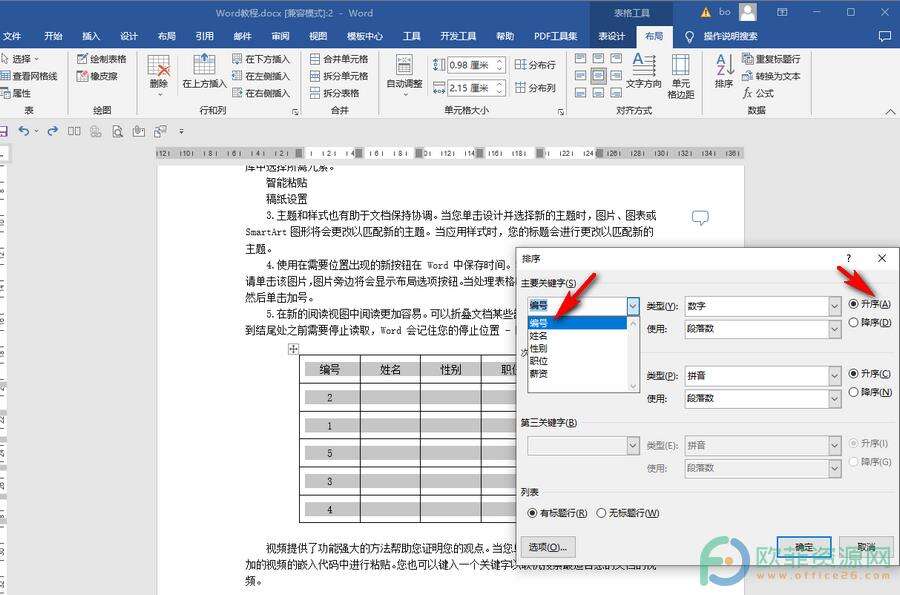Image resolution: width=900 pixels, height=595 pixels.
Task: Choose 职位 in the keyword dropdown list
Action: [x=577, y=361]
